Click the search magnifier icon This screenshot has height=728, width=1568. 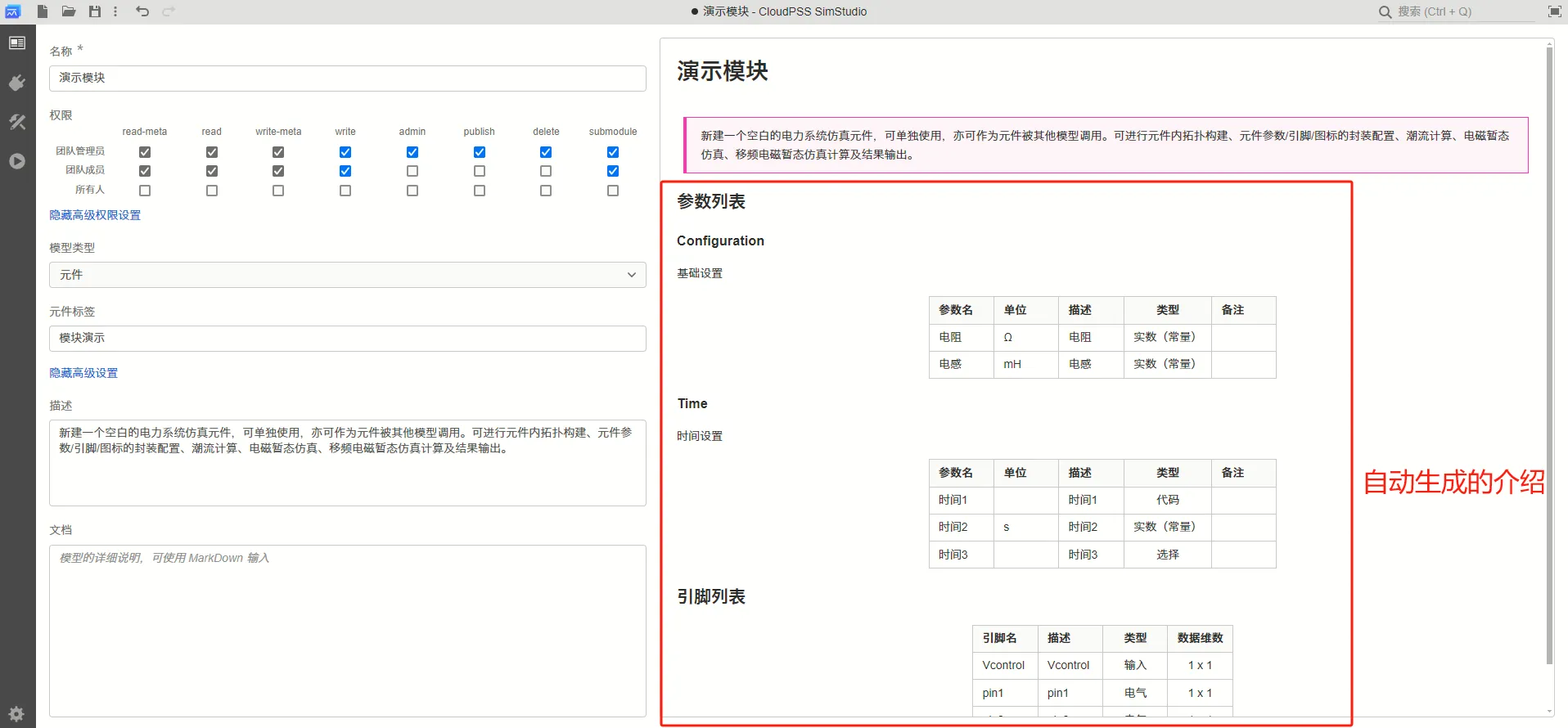pos(1385,11)
